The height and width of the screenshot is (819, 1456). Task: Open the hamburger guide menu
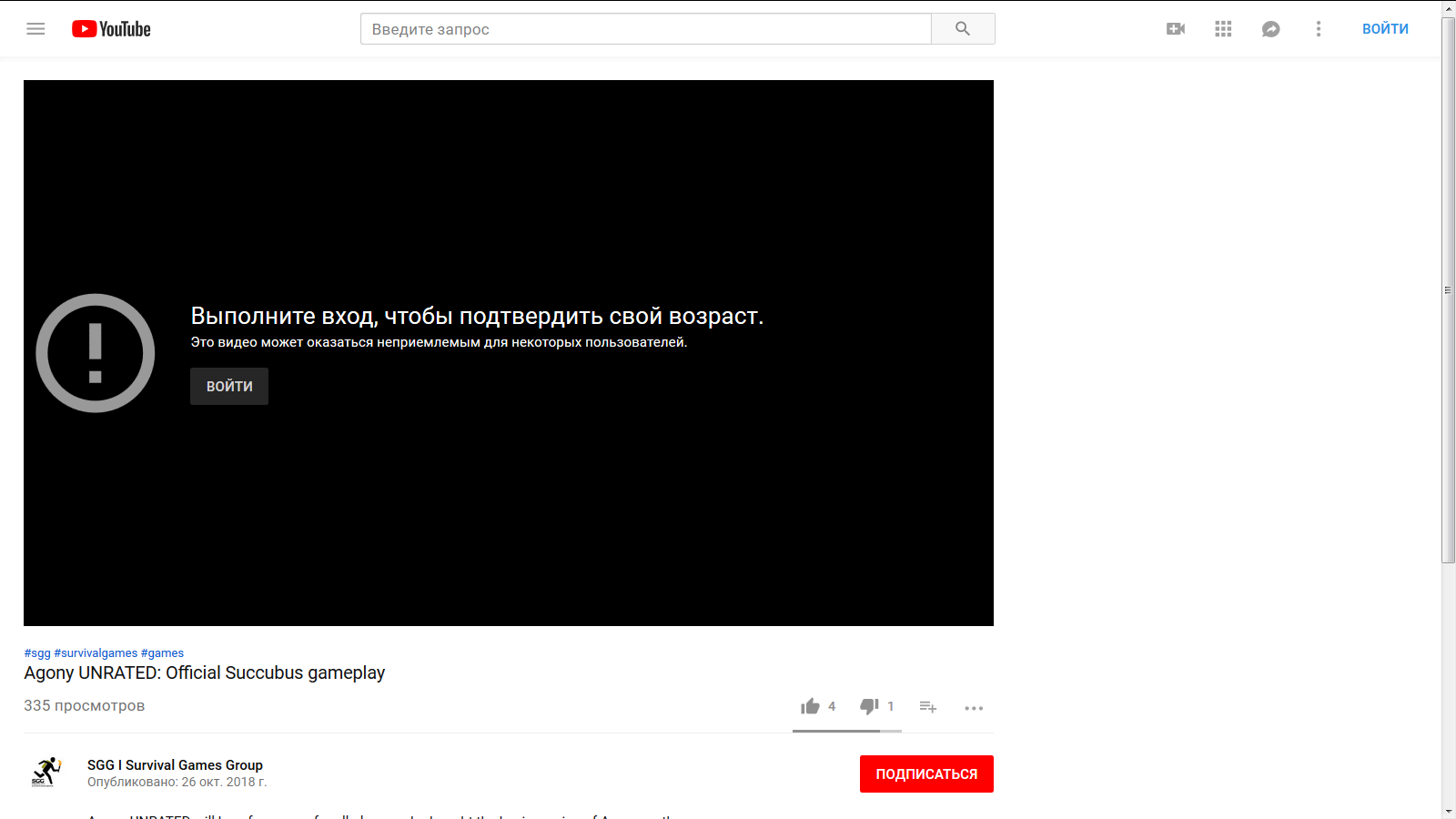pos(35,29)
